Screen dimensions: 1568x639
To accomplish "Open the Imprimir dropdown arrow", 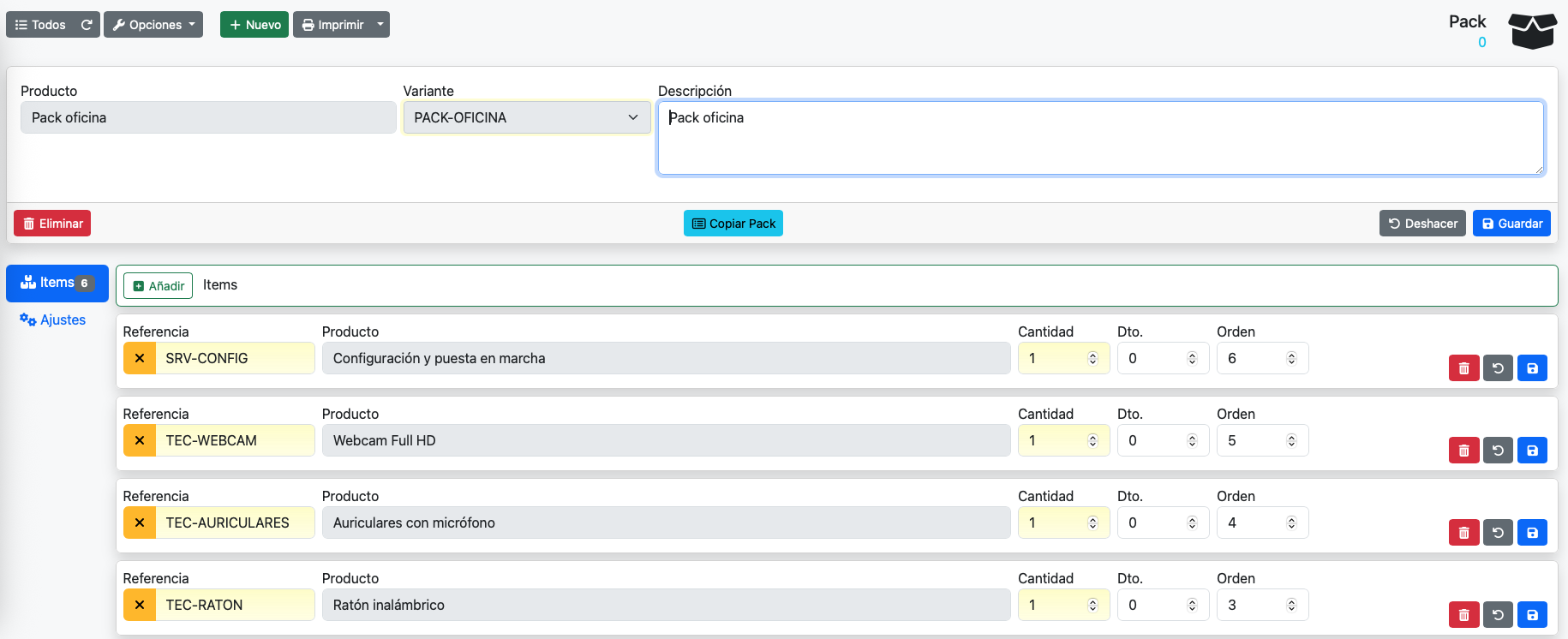I will 380,25.
